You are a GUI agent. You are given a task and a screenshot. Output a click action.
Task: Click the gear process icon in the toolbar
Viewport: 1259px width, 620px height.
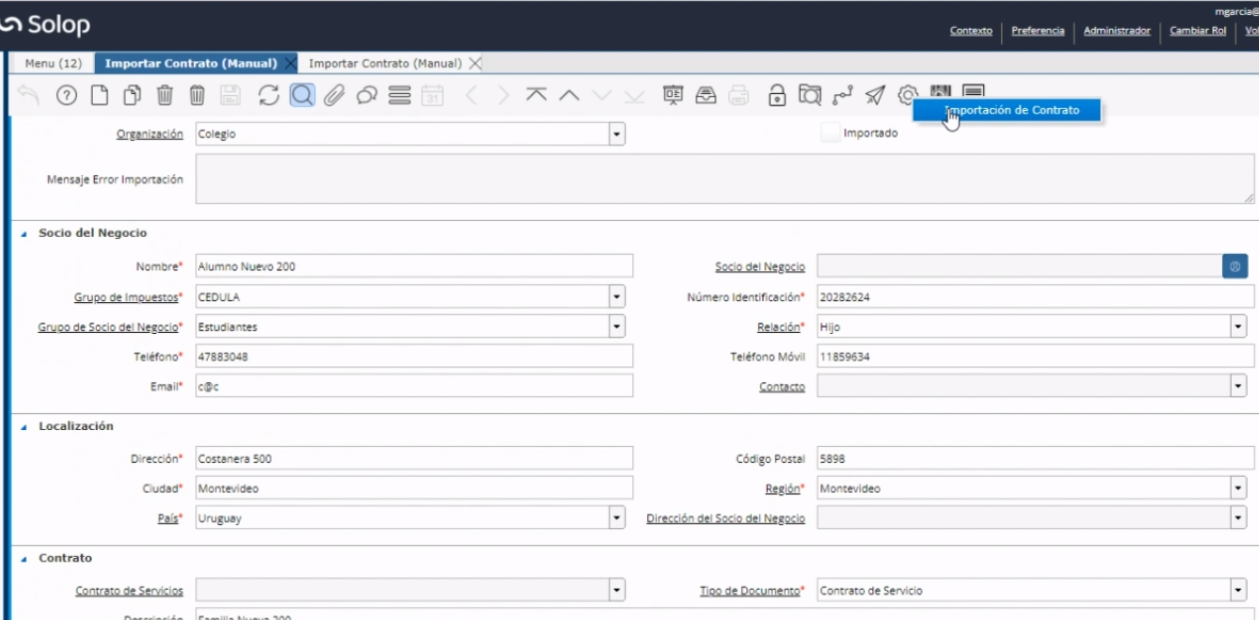click(x=907, y=96)
